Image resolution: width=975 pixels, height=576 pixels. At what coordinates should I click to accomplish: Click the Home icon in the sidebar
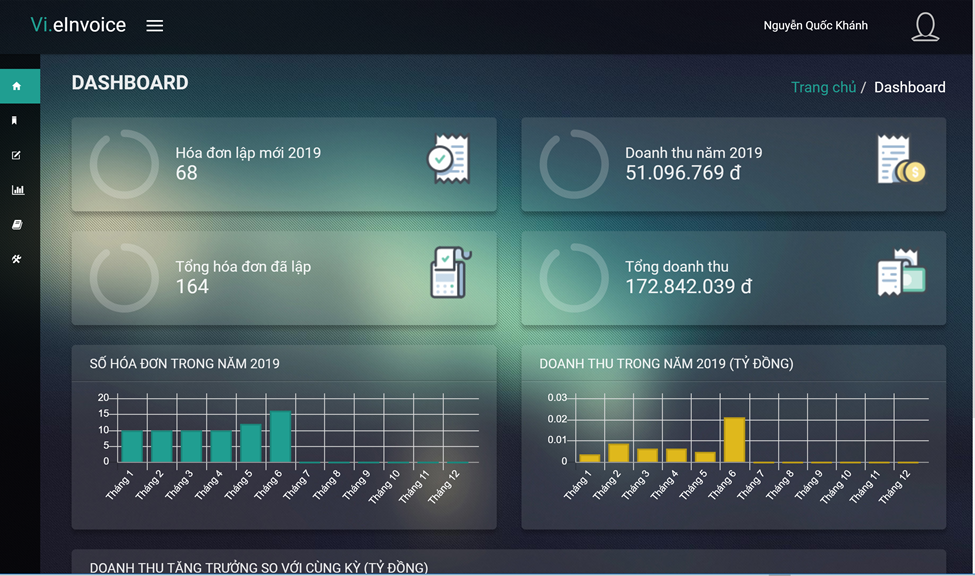[x=16, y=86]
